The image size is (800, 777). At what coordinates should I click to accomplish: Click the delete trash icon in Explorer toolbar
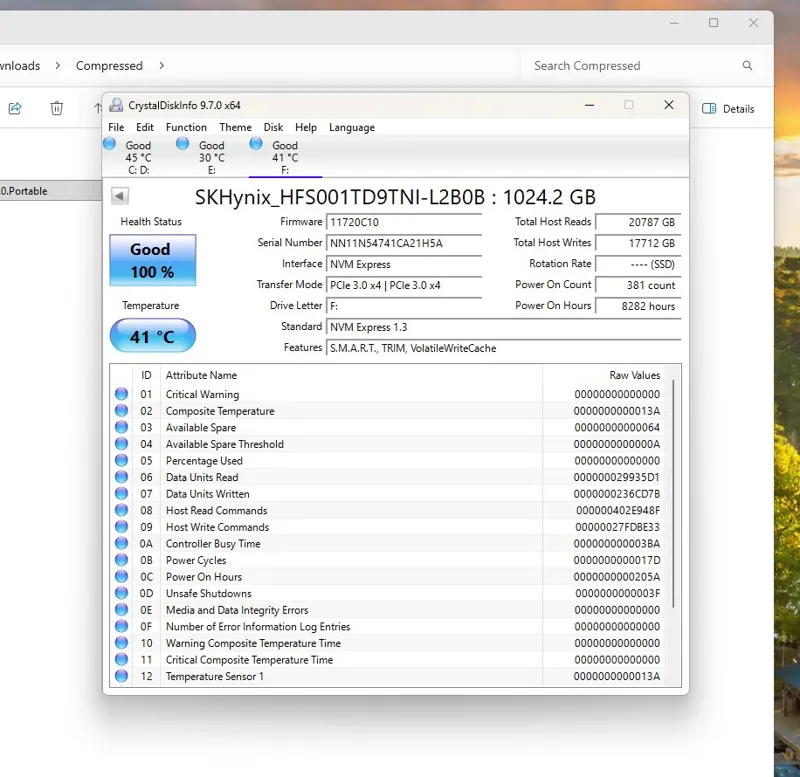[57, 108]
